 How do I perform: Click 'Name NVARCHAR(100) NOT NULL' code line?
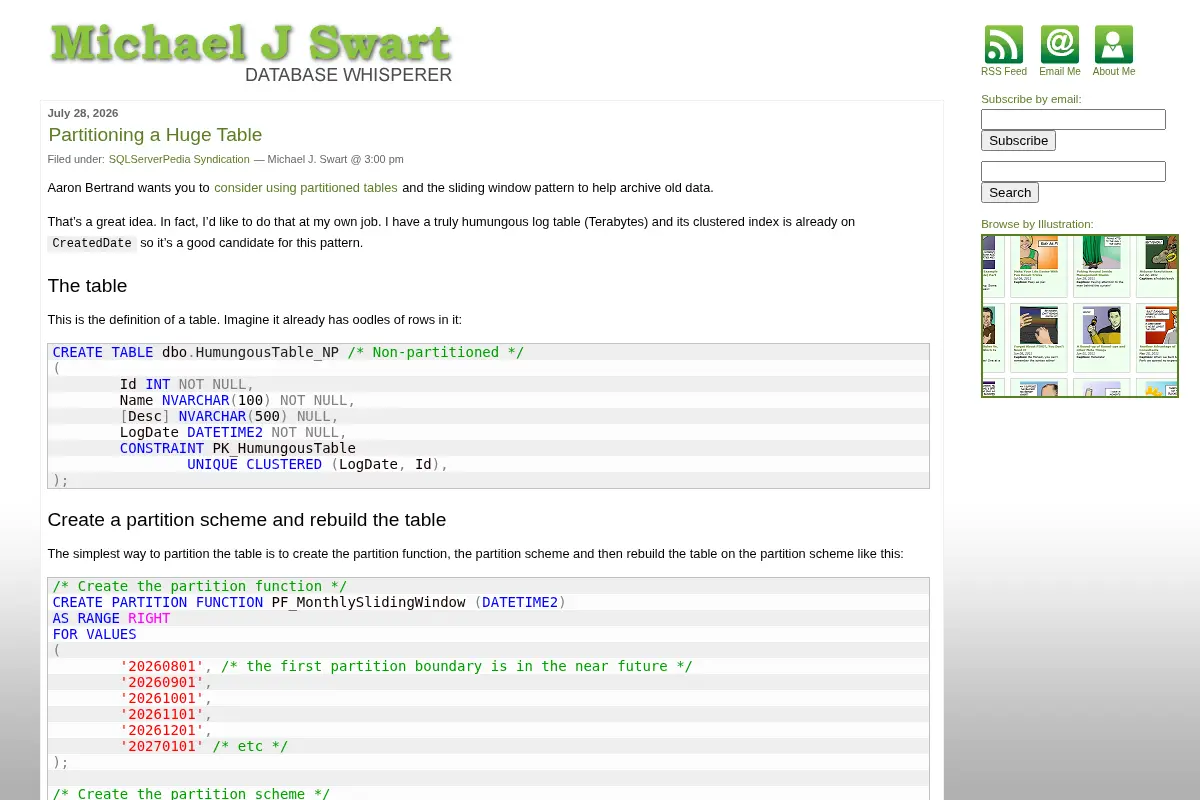[238, 400]
